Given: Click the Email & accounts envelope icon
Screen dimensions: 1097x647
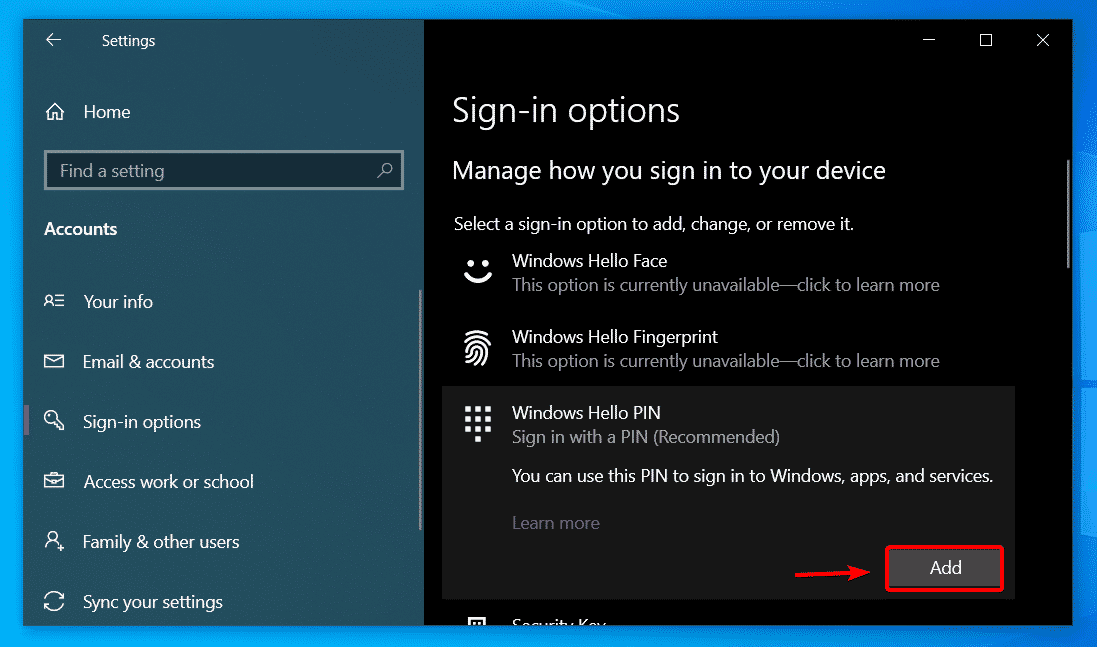Looking at the screenshot, I should point(54,361).
